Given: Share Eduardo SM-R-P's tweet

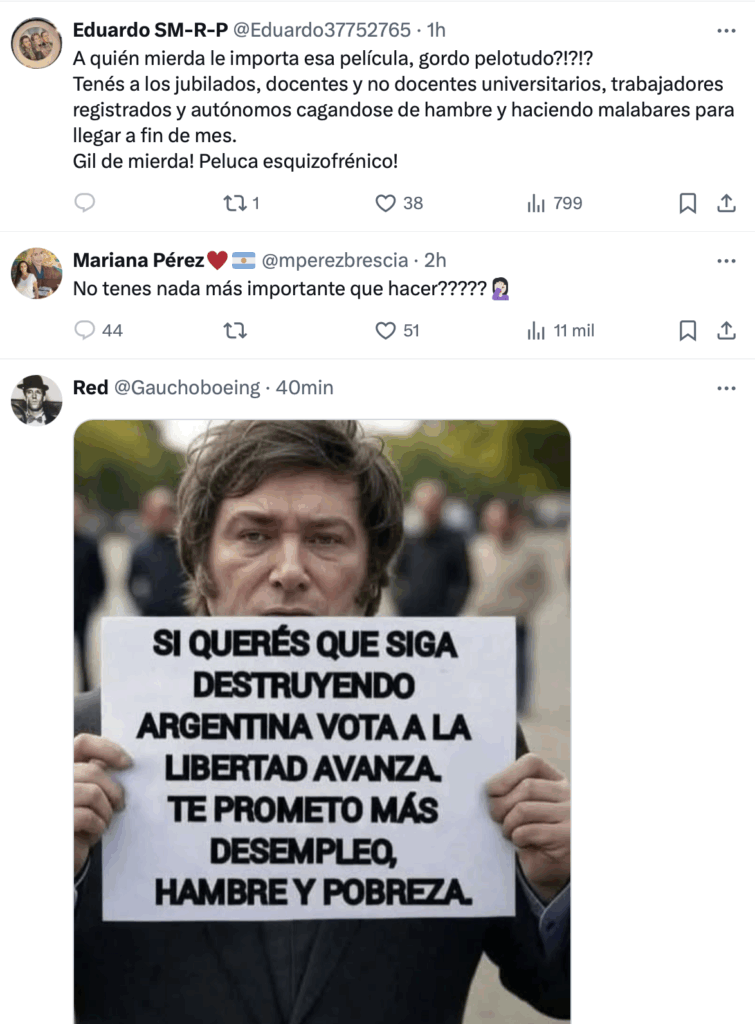Looking at the screenshot, I should [x=726, y=203].
